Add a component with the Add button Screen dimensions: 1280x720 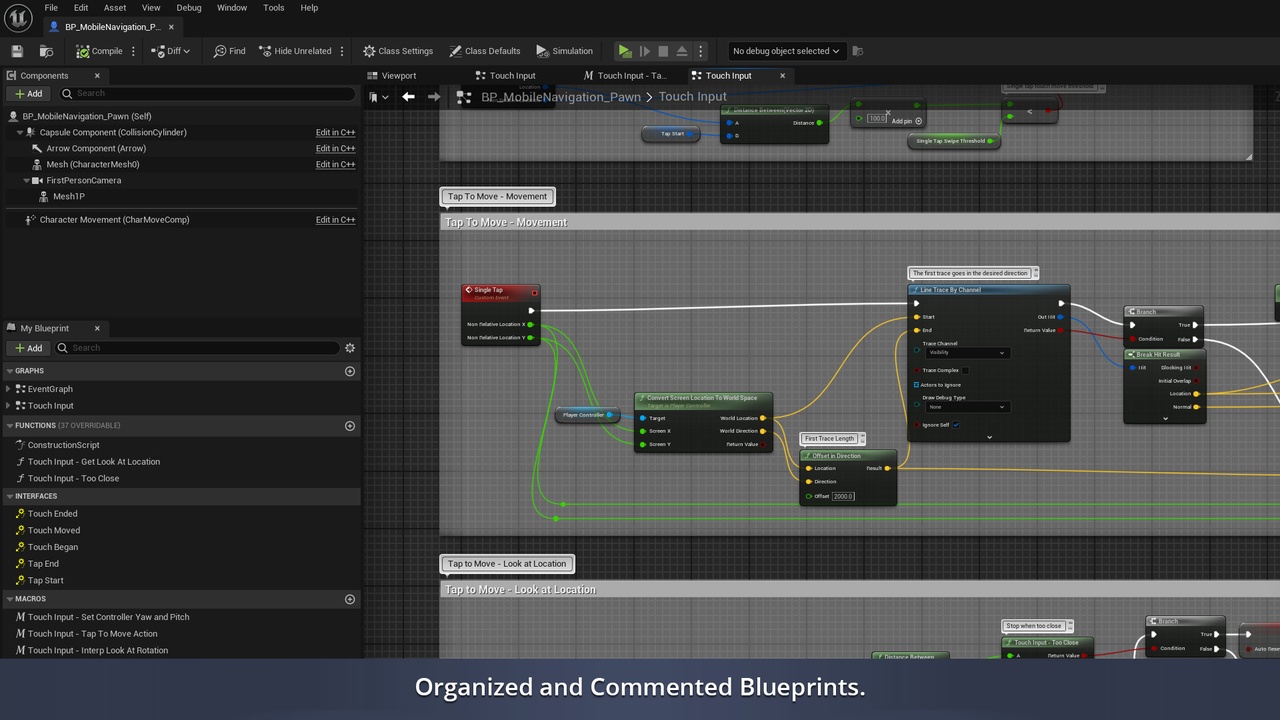pos(28,93)
